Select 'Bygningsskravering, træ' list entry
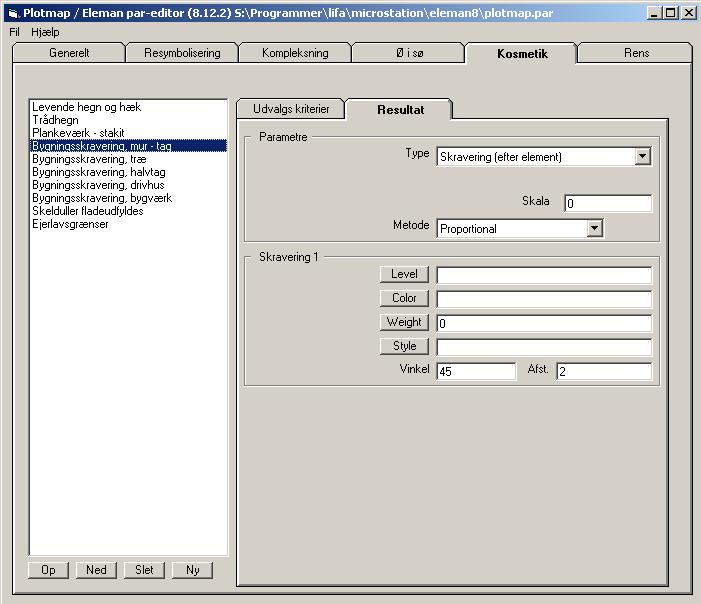Image resolution: width=701 pixels, height=604 pixels. [128, 159]
